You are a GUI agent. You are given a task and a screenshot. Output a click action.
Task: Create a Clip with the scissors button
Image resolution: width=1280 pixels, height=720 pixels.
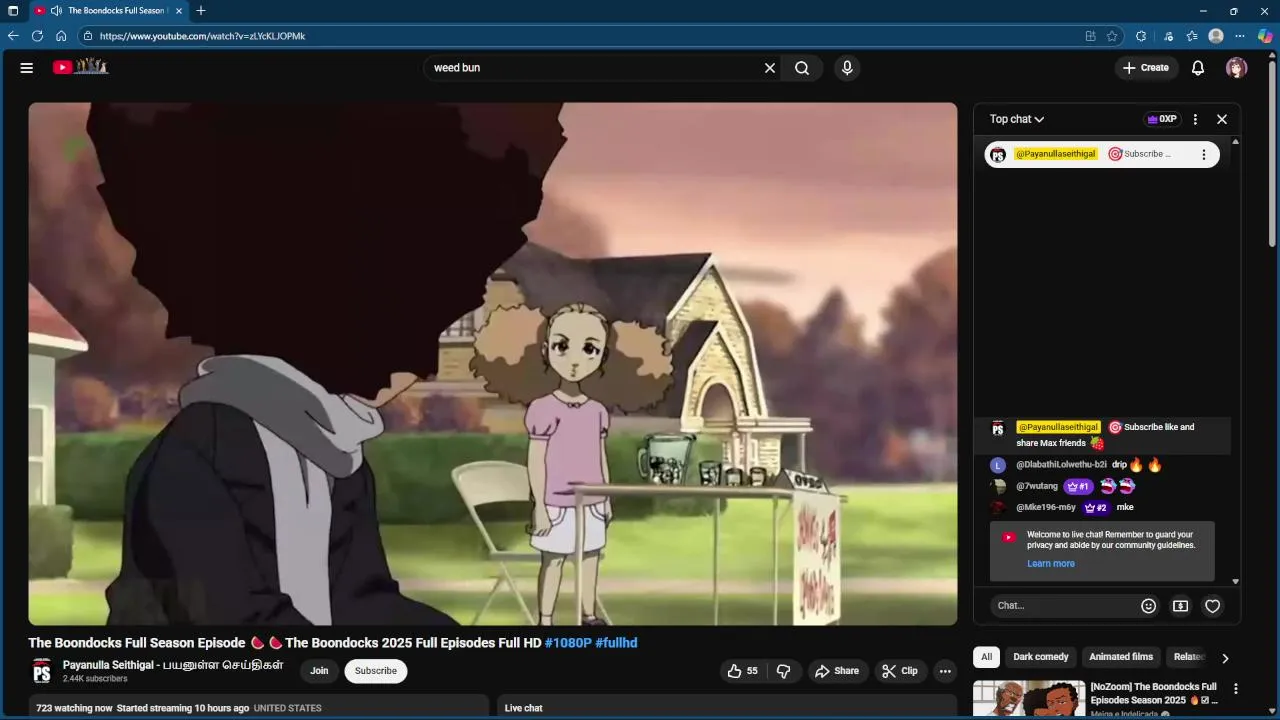900,671
